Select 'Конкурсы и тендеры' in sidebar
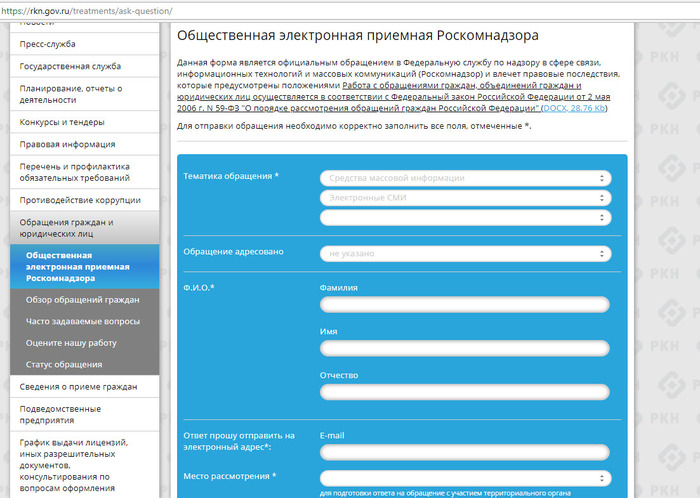Viewport: 700px width, 498px height. 63,122
